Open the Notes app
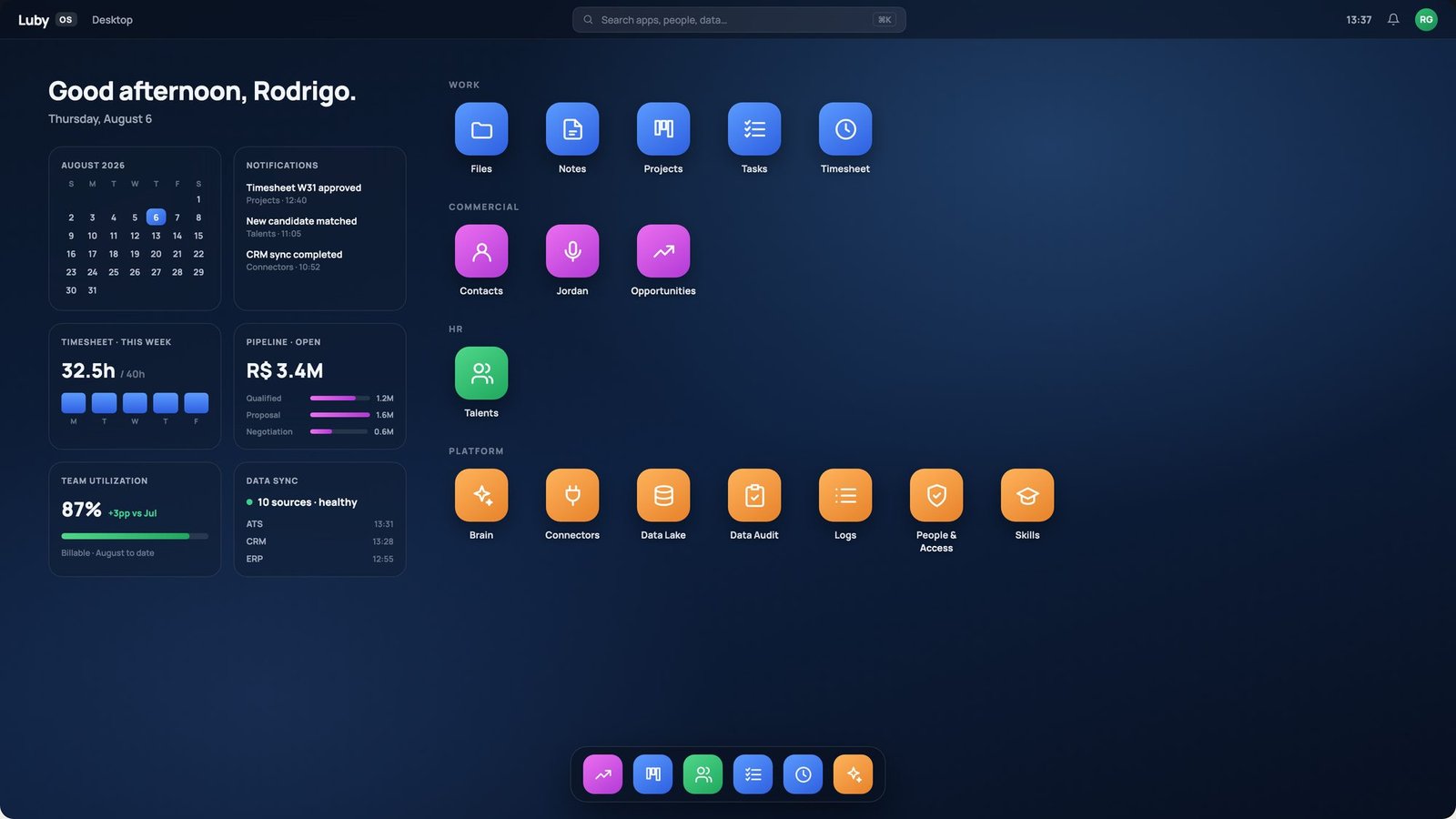 click(x=572, y=129)
